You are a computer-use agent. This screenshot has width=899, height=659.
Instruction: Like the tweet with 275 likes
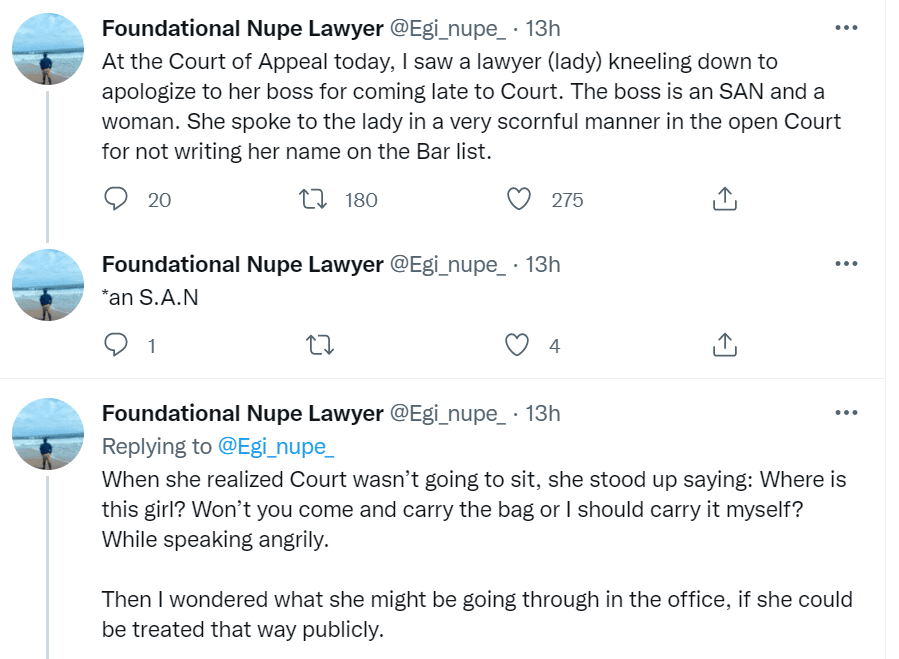coord(518,200)
